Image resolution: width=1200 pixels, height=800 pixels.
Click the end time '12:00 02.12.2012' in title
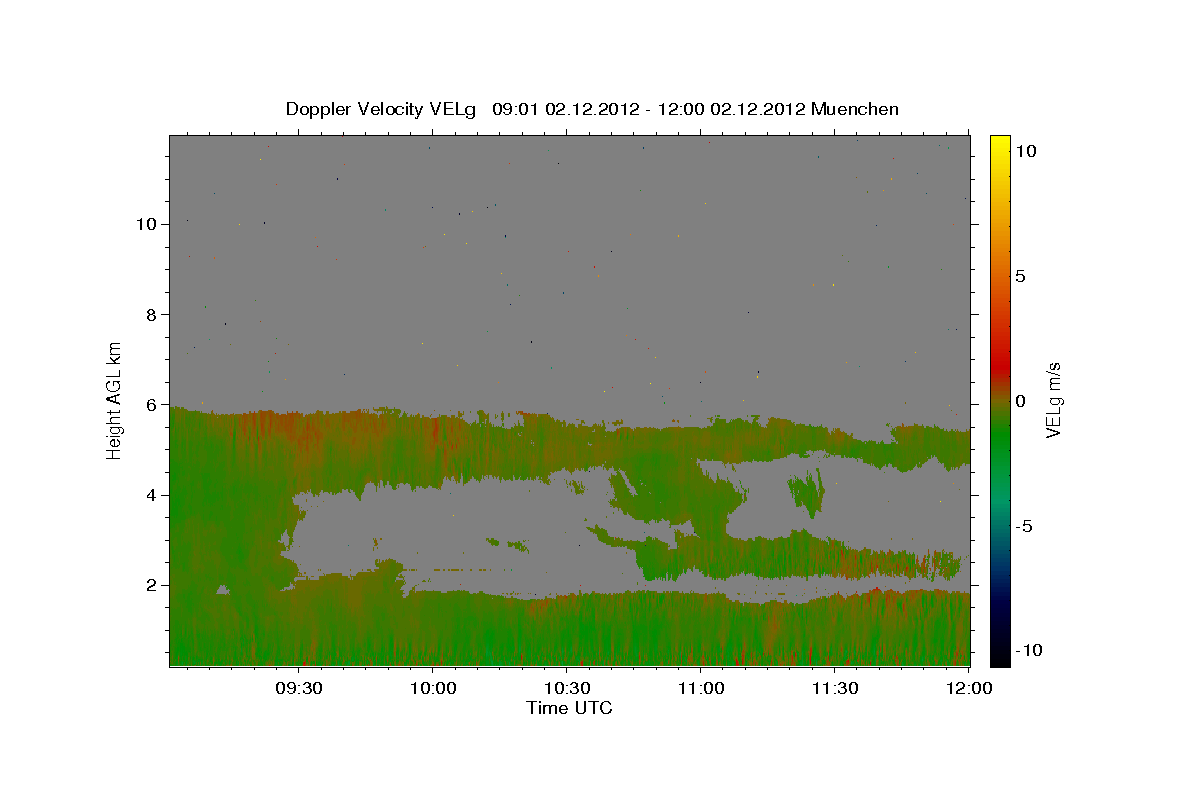pyautogui.click(x=734, y=109)
